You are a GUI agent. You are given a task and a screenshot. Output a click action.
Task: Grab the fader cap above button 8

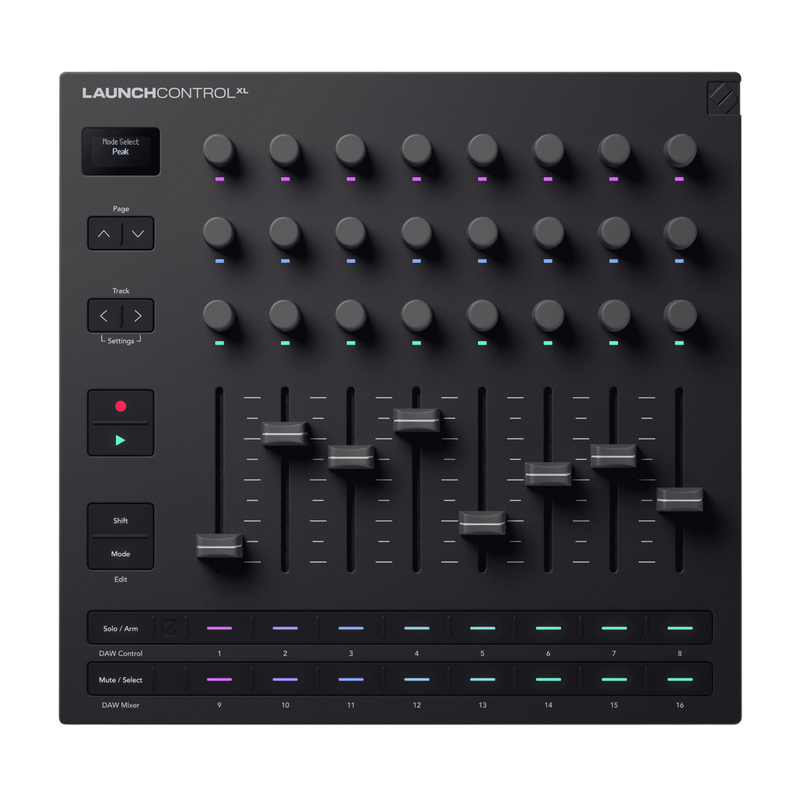[x=680, y=499]
